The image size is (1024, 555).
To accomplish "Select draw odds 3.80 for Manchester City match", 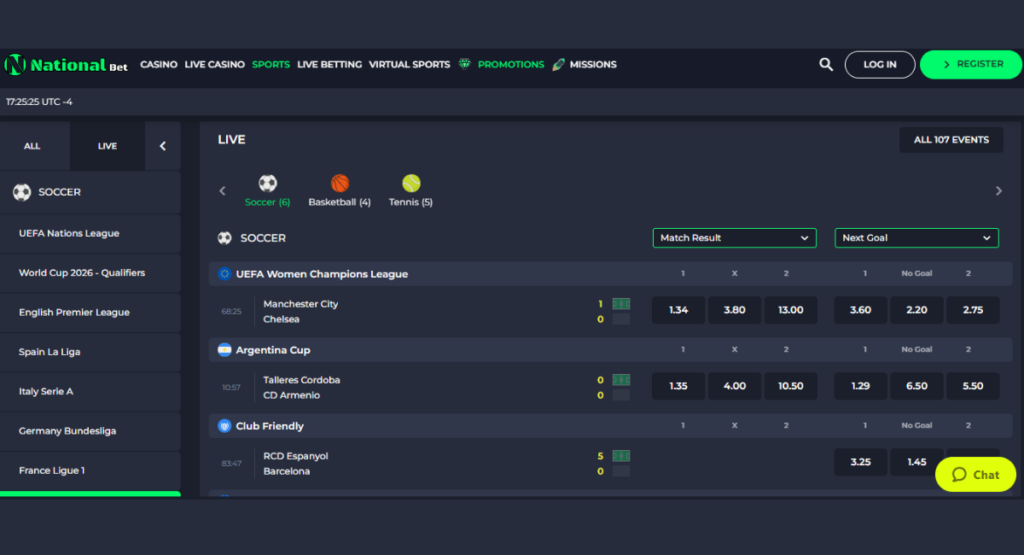I will (735, 309).
